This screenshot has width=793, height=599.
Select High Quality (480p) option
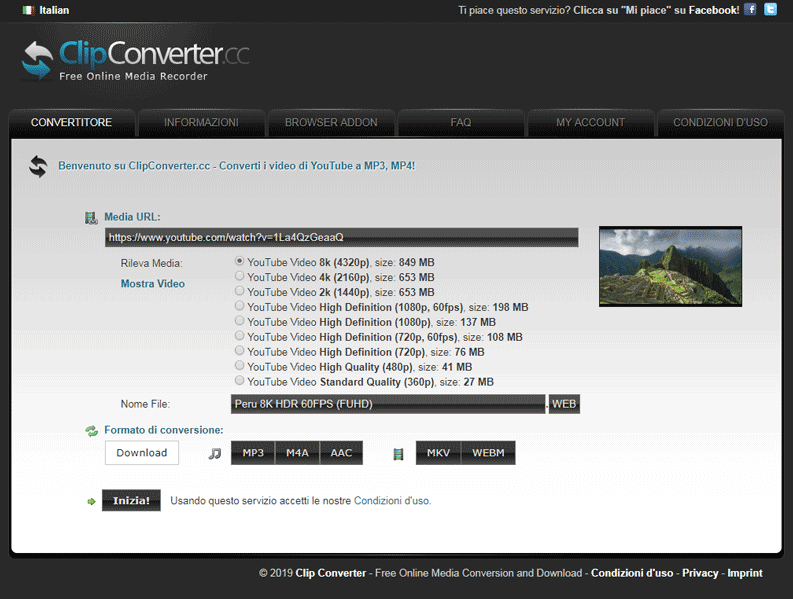239,366
